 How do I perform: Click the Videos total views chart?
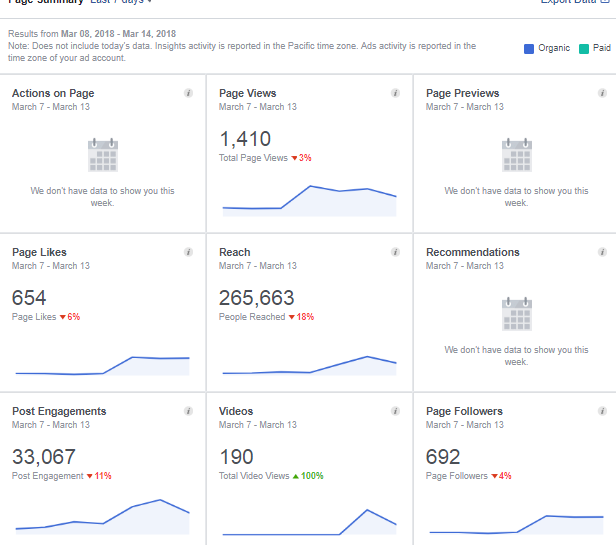point(309,523)
